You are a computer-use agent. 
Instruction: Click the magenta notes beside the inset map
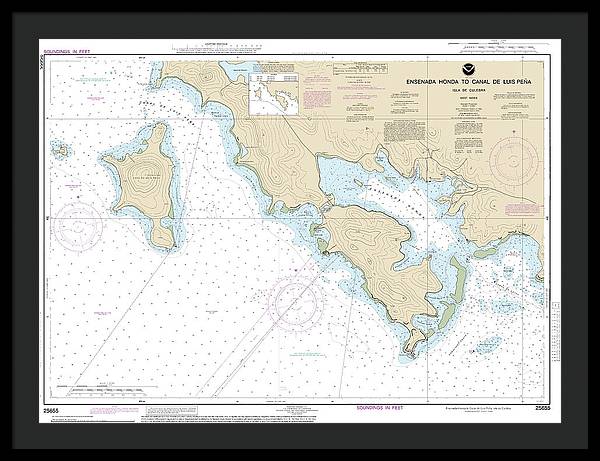[320, 101]
